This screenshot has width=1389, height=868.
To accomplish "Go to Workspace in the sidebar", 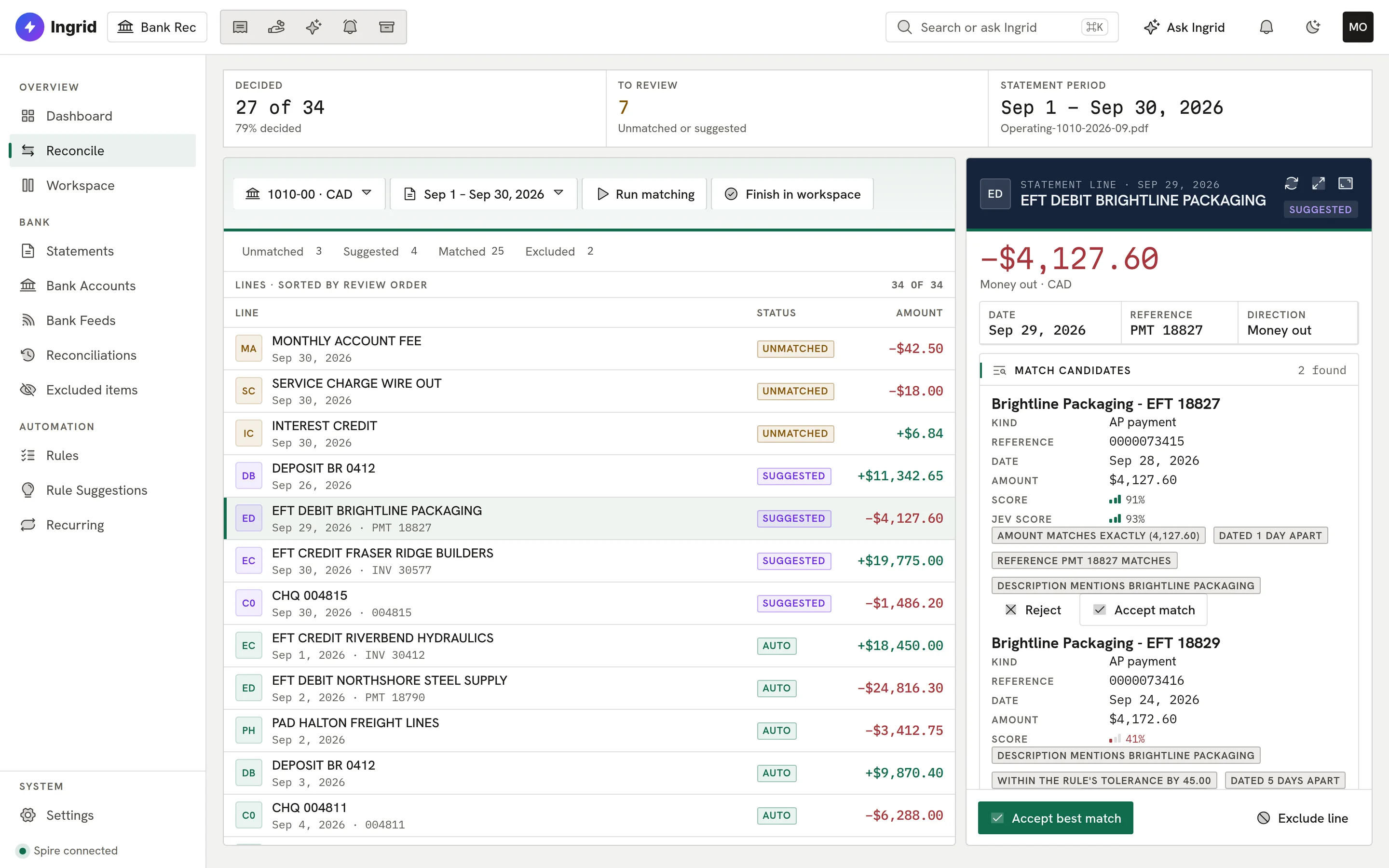I will pyautogui.click(x=102, y=186).
